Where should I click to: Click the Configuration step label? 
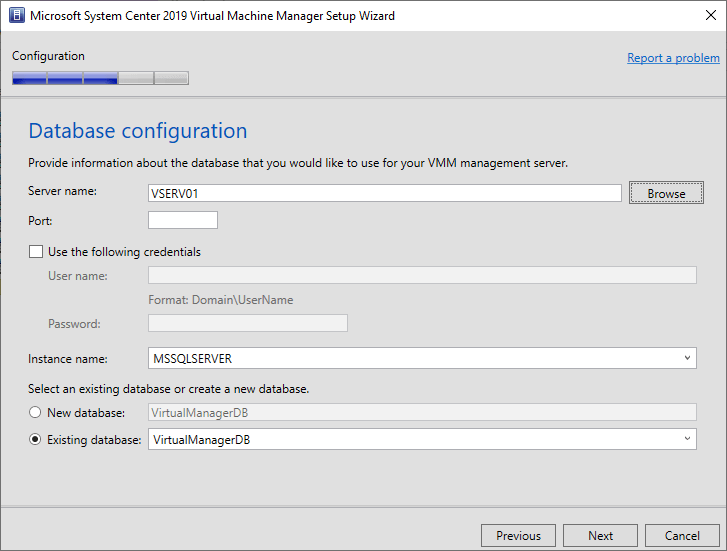[x=48, y=56]
